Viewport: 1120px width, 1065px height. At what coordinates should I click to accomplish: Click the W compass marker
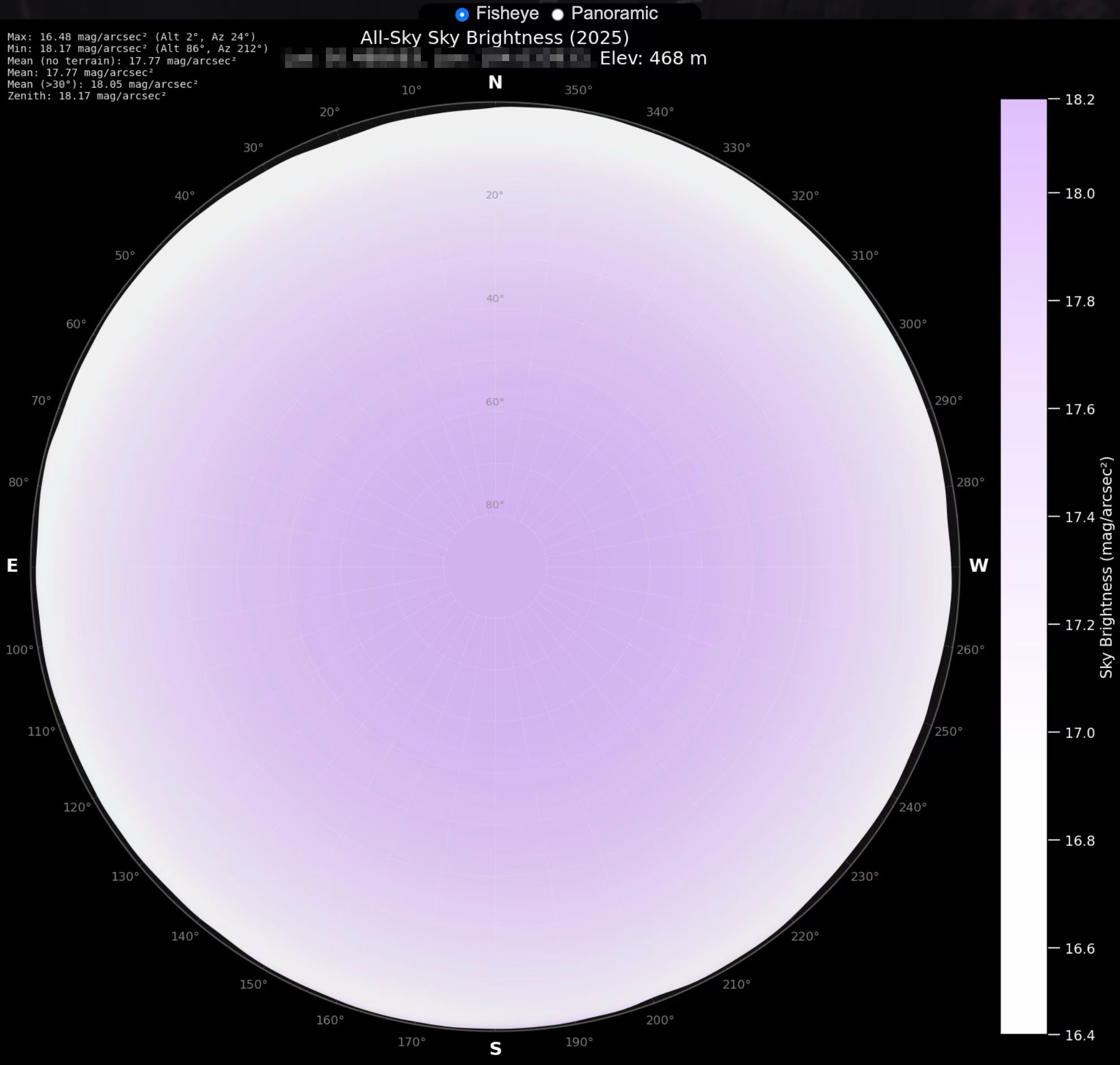point(978,565)
